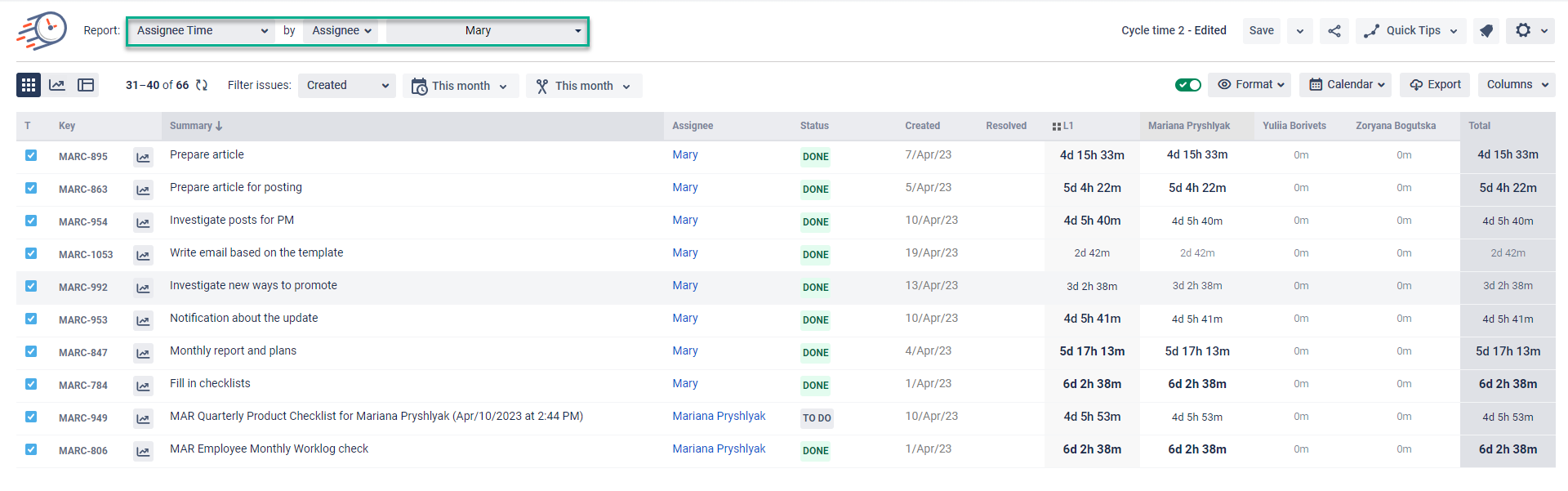Expand the Columns dropdown
The image size is (1568, 491).
[1517, 85]
